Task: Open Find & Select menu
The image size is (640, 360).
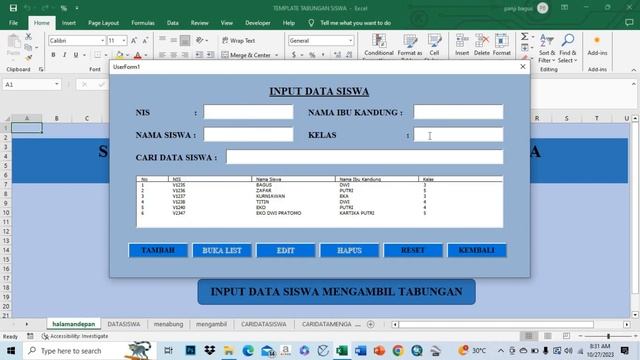Action: tap(567, 48)
